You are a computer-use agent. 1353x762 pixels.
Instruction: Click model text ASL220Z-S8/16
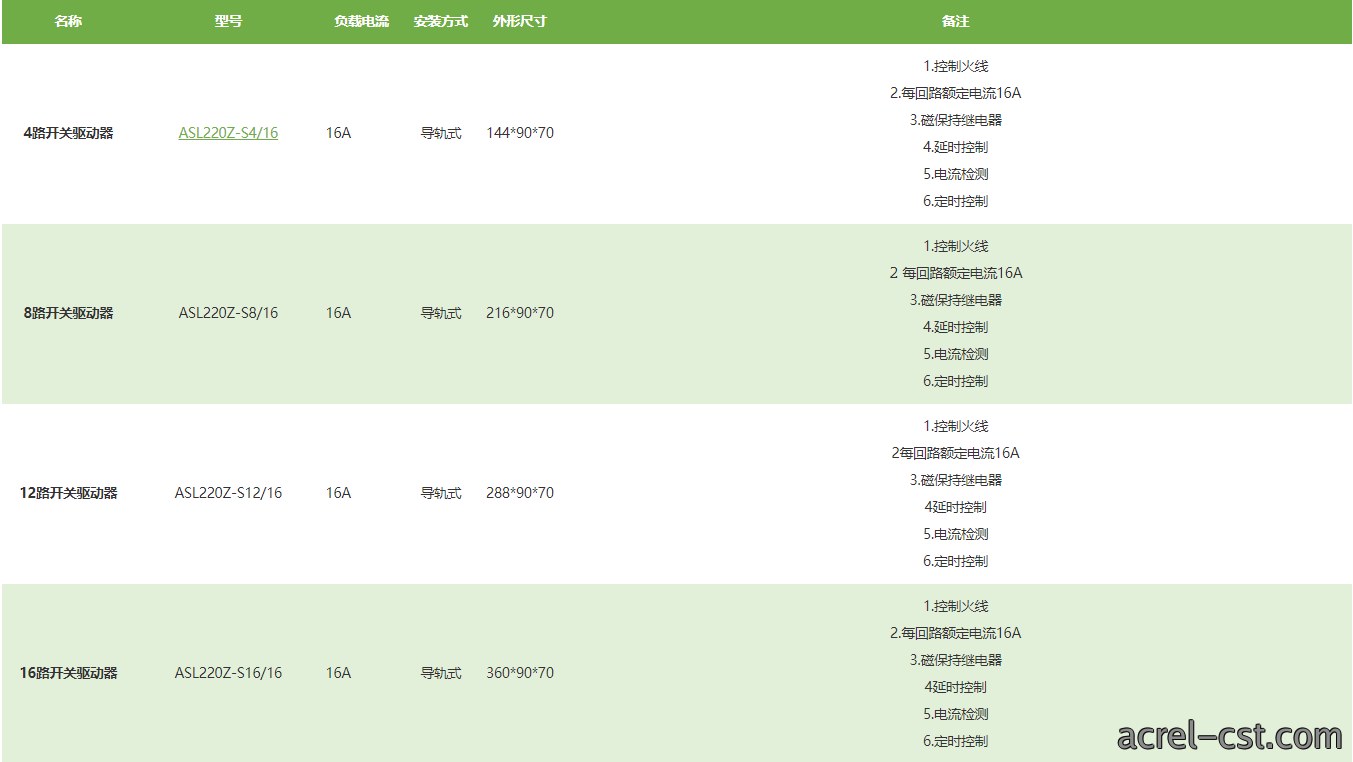[228, 313]
